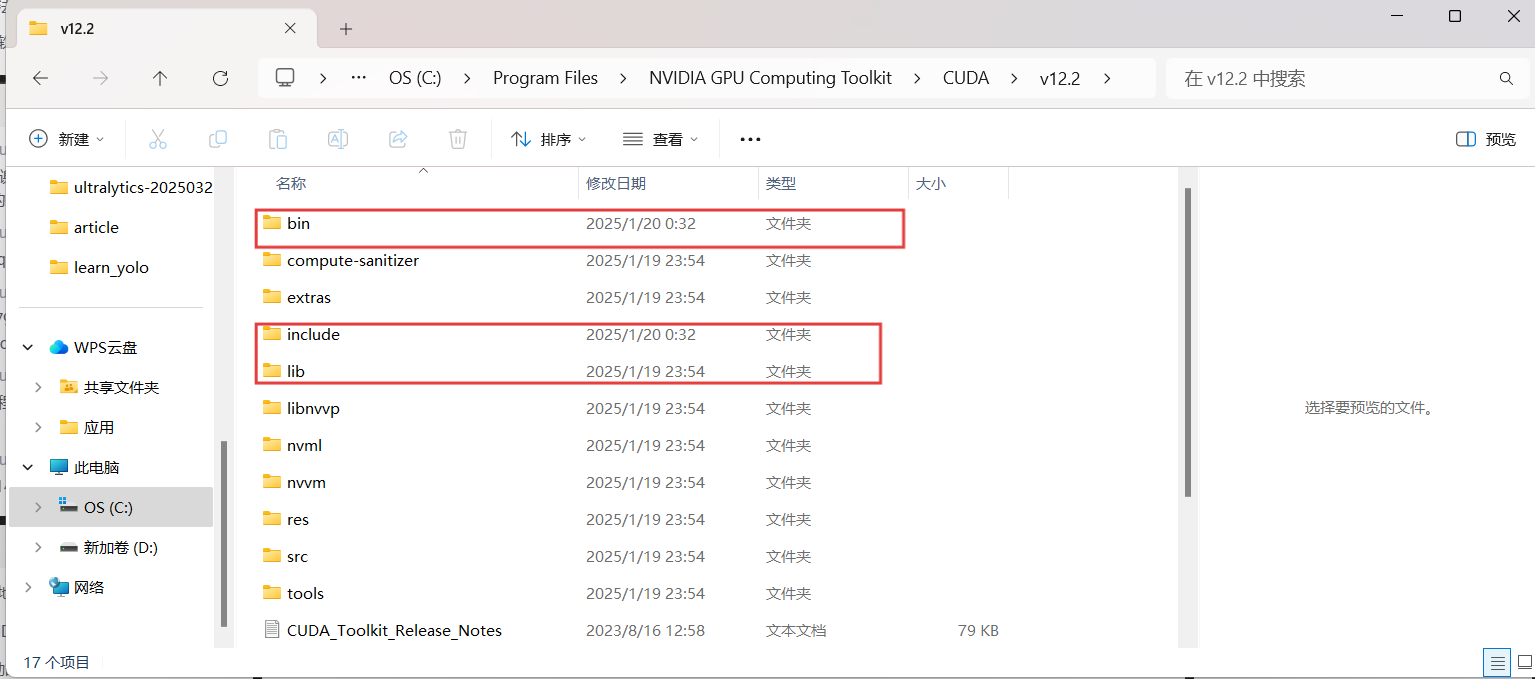
Task: Click the navigation pane scrollbar
Action: pos(223,533)
